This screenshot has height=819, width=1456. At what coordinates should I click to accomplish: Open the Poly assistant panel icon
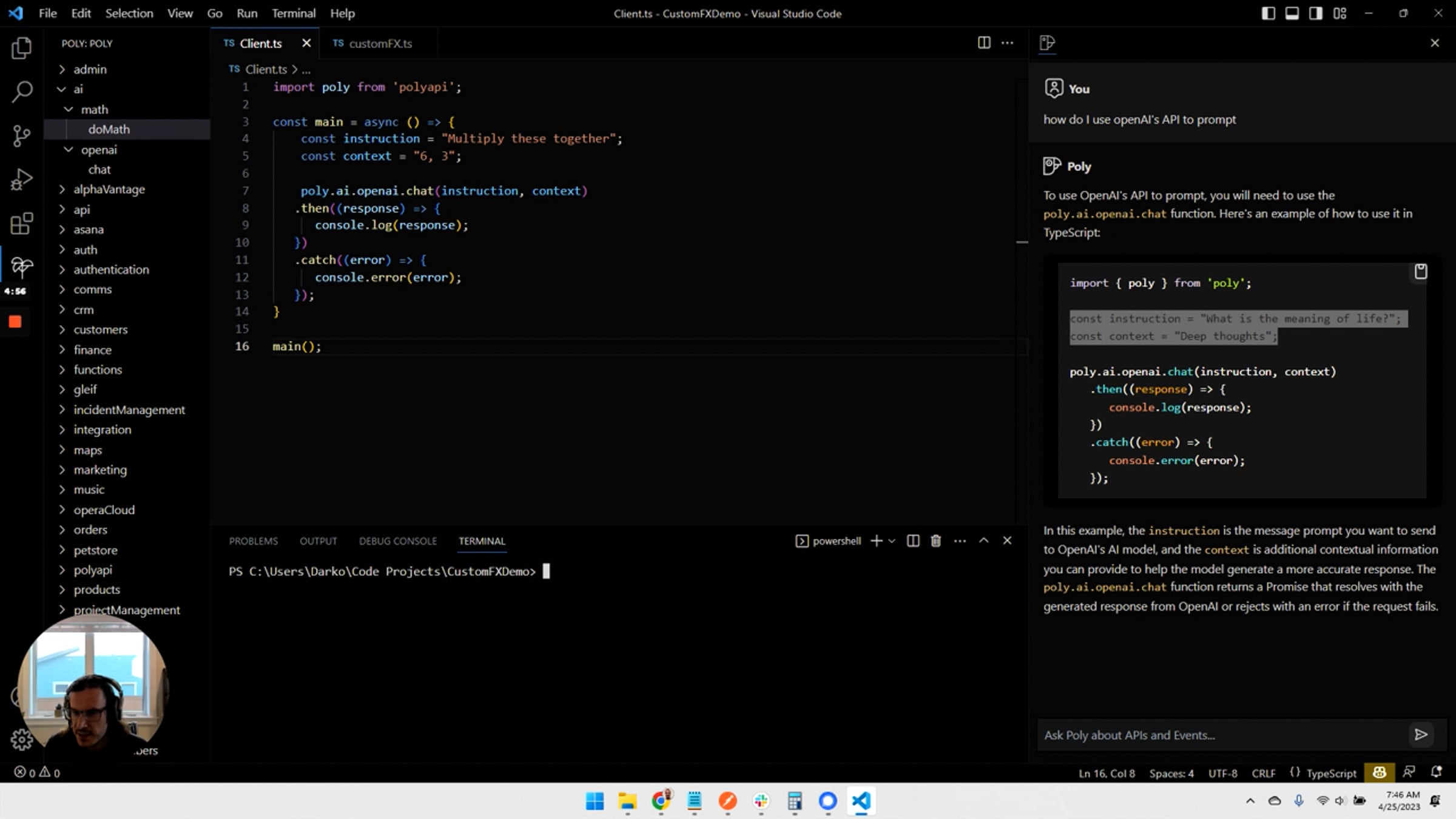[x=1047, y=43]
